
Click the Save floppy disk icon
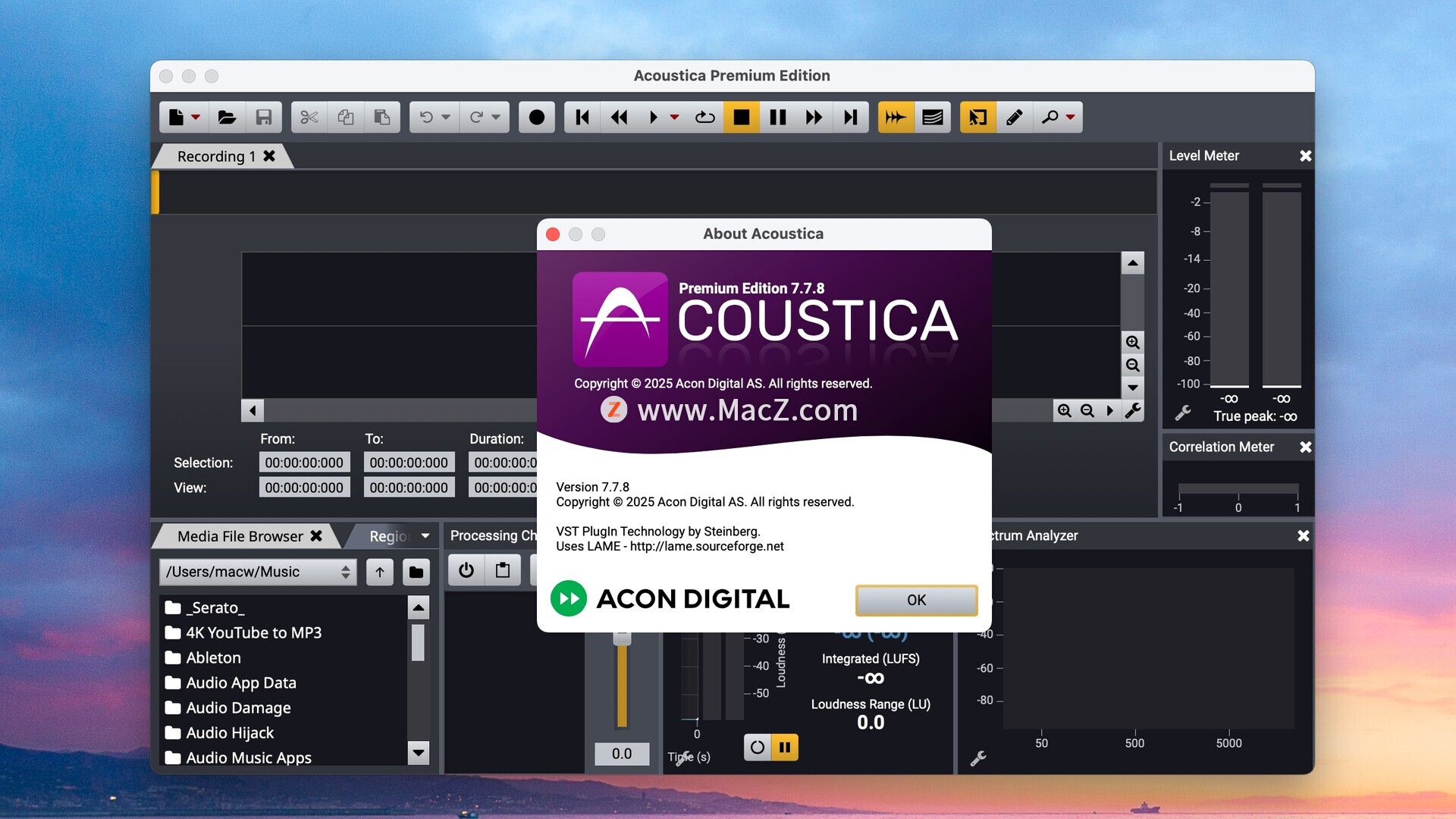coord(263,117)
